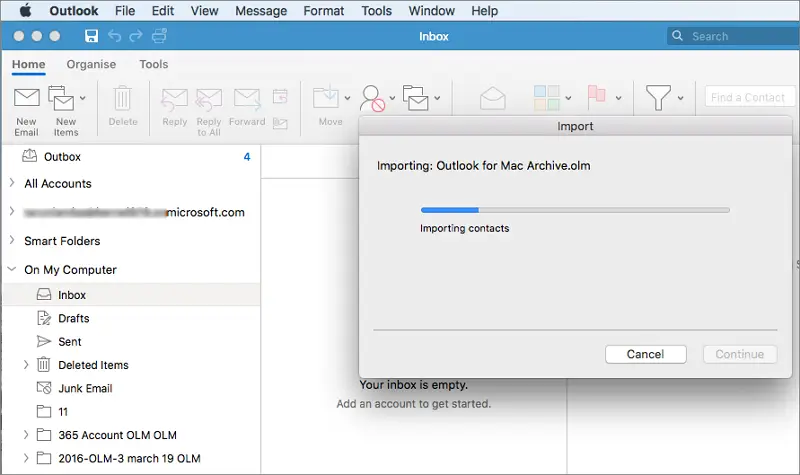Click the Reply icon
800x475 pixels.
coord(174,99)
